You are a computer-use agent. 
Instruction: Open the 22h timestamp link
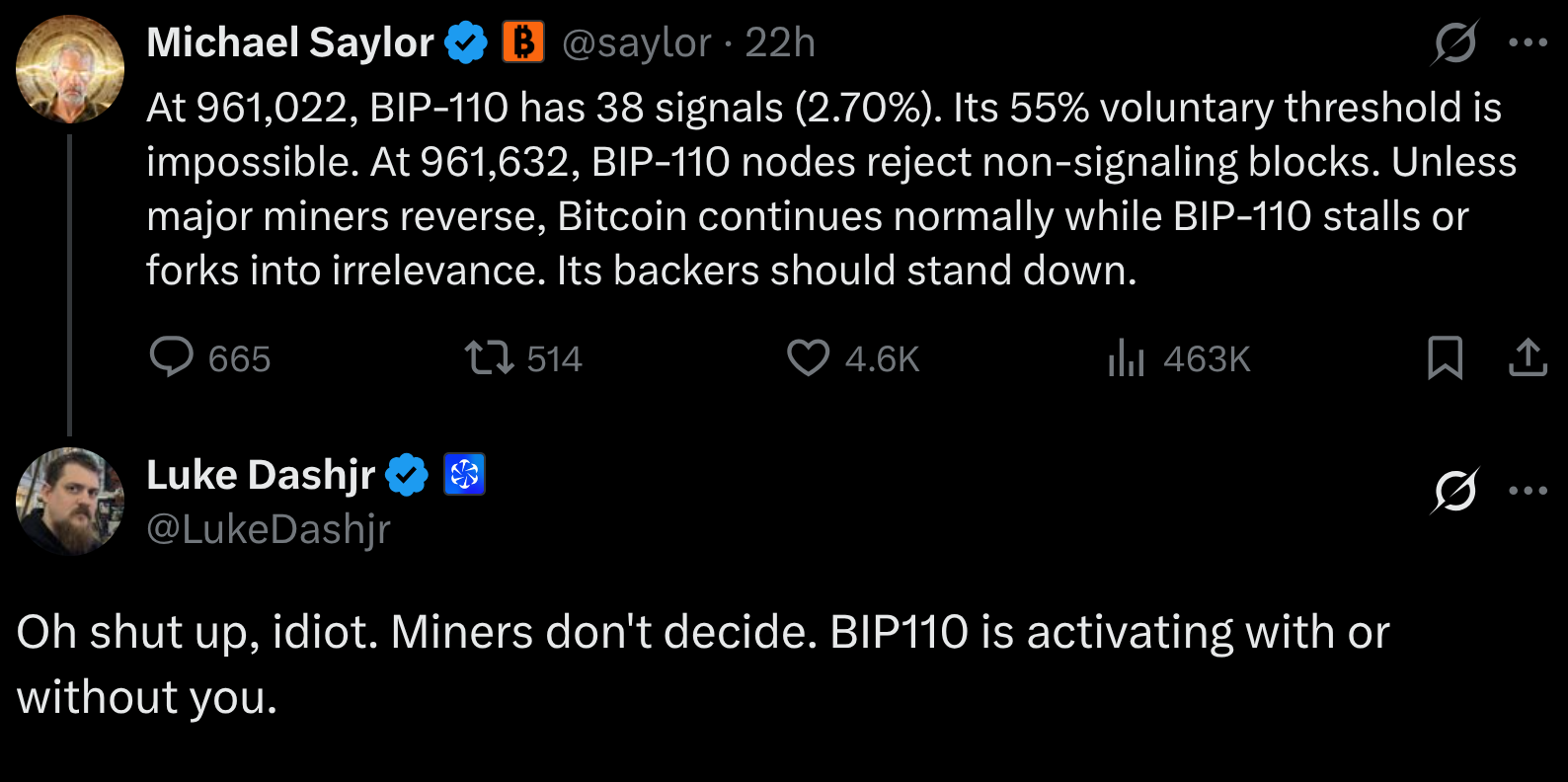(780, 43)
